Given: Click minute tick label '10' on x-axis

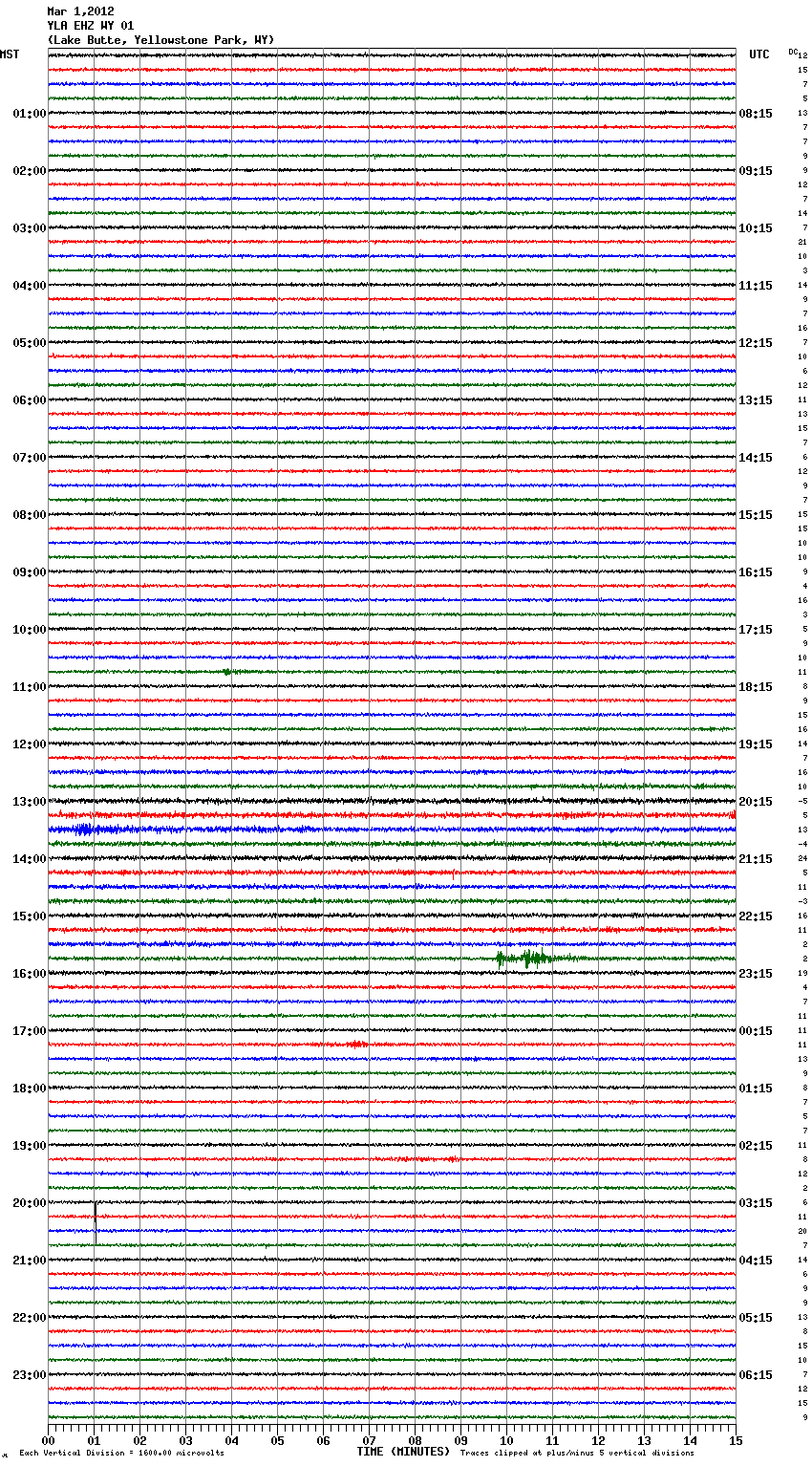Looking at the screenshot, I should point(506,1440).
